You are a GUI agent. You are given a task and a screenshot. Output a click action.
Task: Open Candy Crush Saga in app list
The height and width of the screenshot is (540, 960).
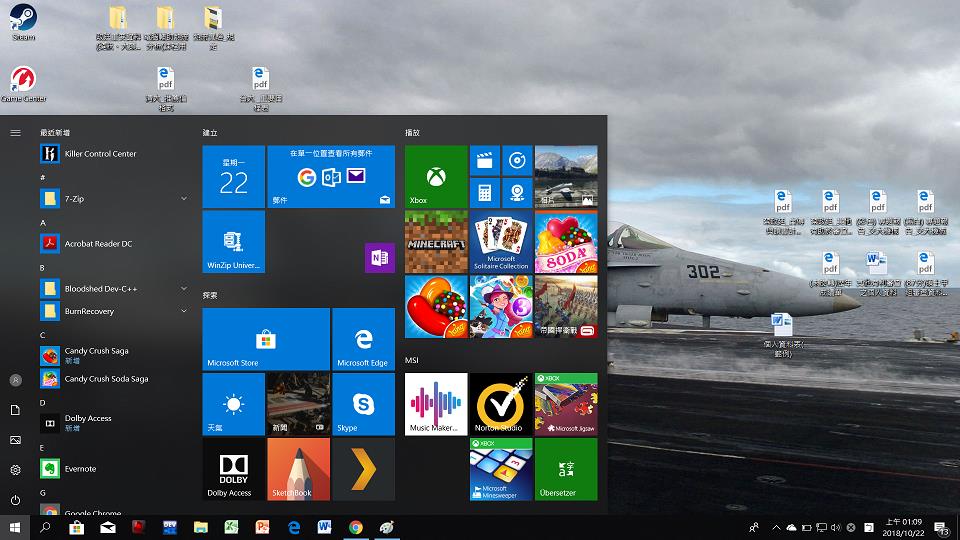point(114,355)
